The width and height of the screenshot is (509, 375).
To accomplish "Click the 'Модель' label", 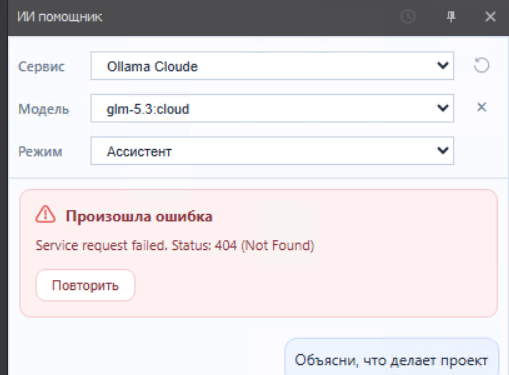I will (x=44, y=109).
